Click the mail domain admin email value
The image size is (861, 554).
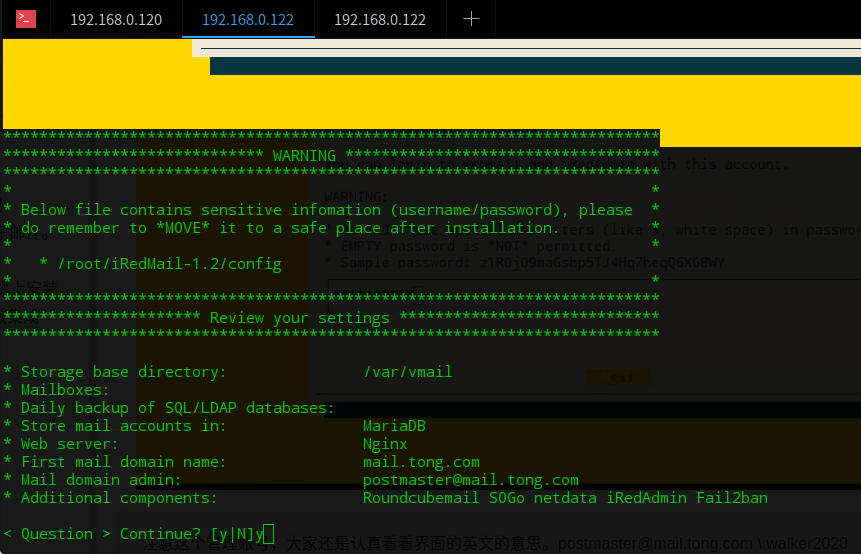point(470,480)
